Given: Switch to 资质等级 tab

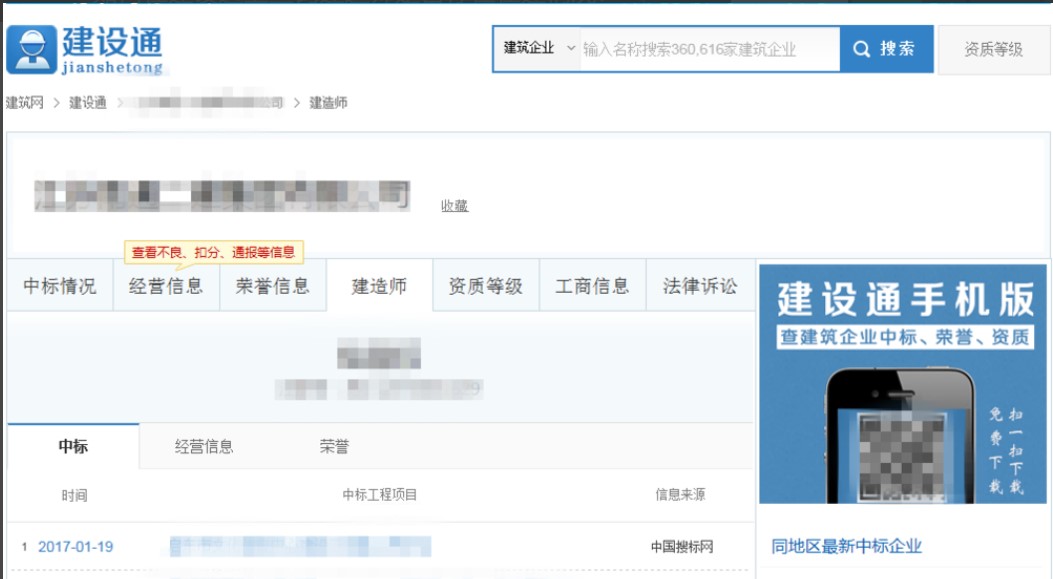Looking at the screenshot, I should point(486,286).
